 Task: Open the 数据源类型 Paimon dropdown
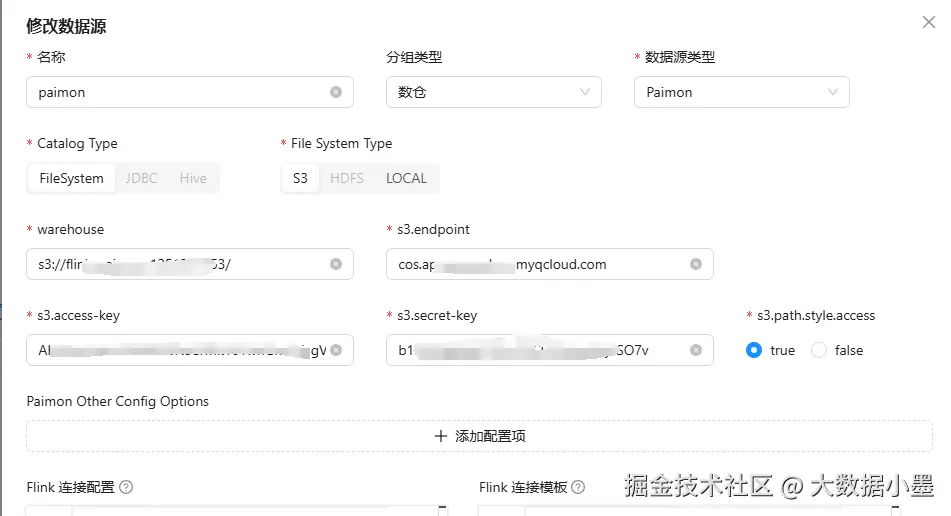741,92
